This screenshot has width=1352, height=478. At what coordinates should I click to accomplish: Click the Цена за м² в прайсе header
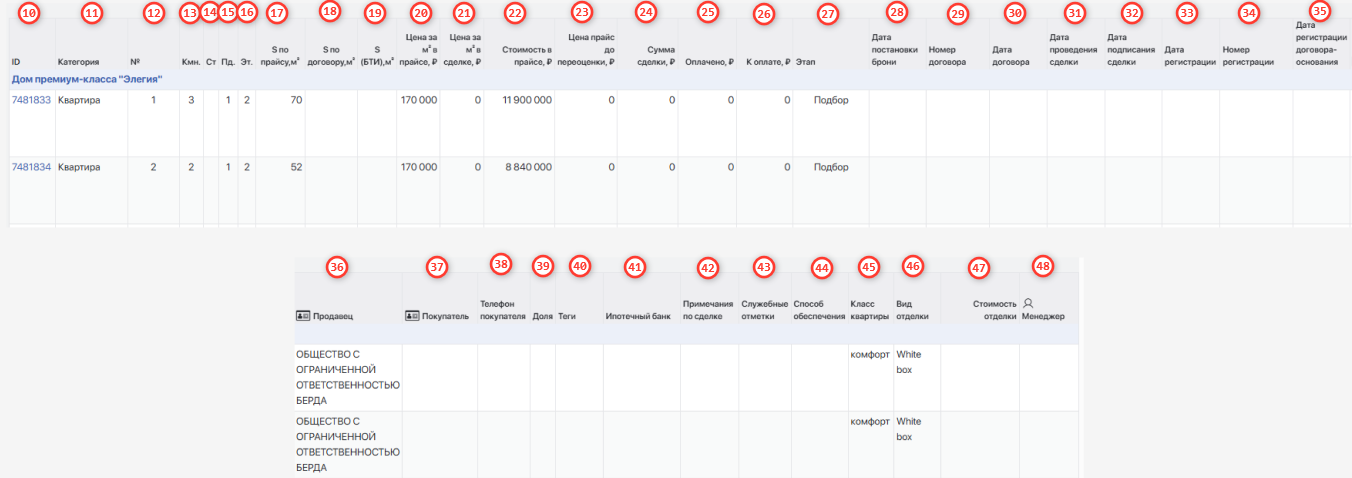tap(418, 49)
